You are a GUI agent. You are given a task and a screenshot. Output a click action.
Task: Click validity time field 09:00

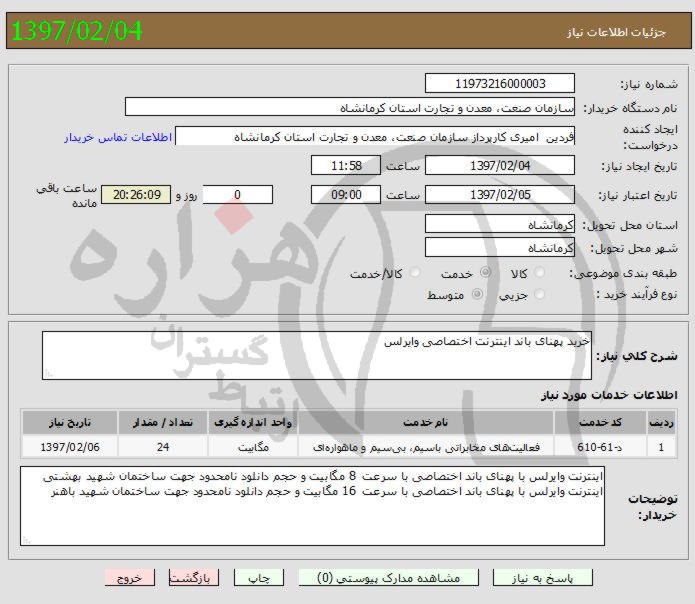346,195
